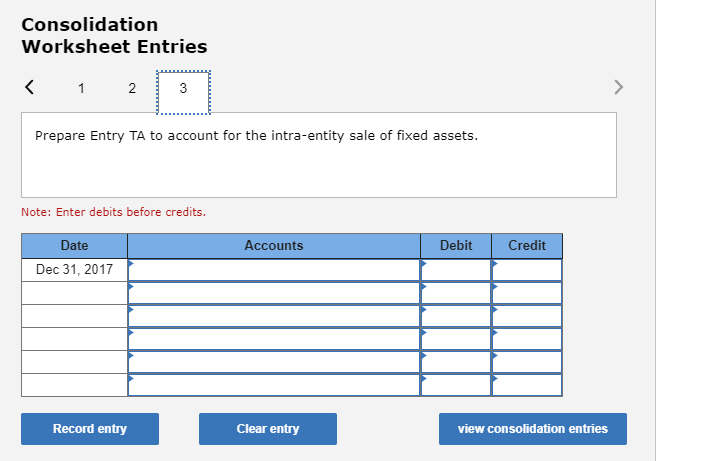Click the 'Enter debits before credits' note
This screenshot has height=461, width=717.
tap(113, 212)
